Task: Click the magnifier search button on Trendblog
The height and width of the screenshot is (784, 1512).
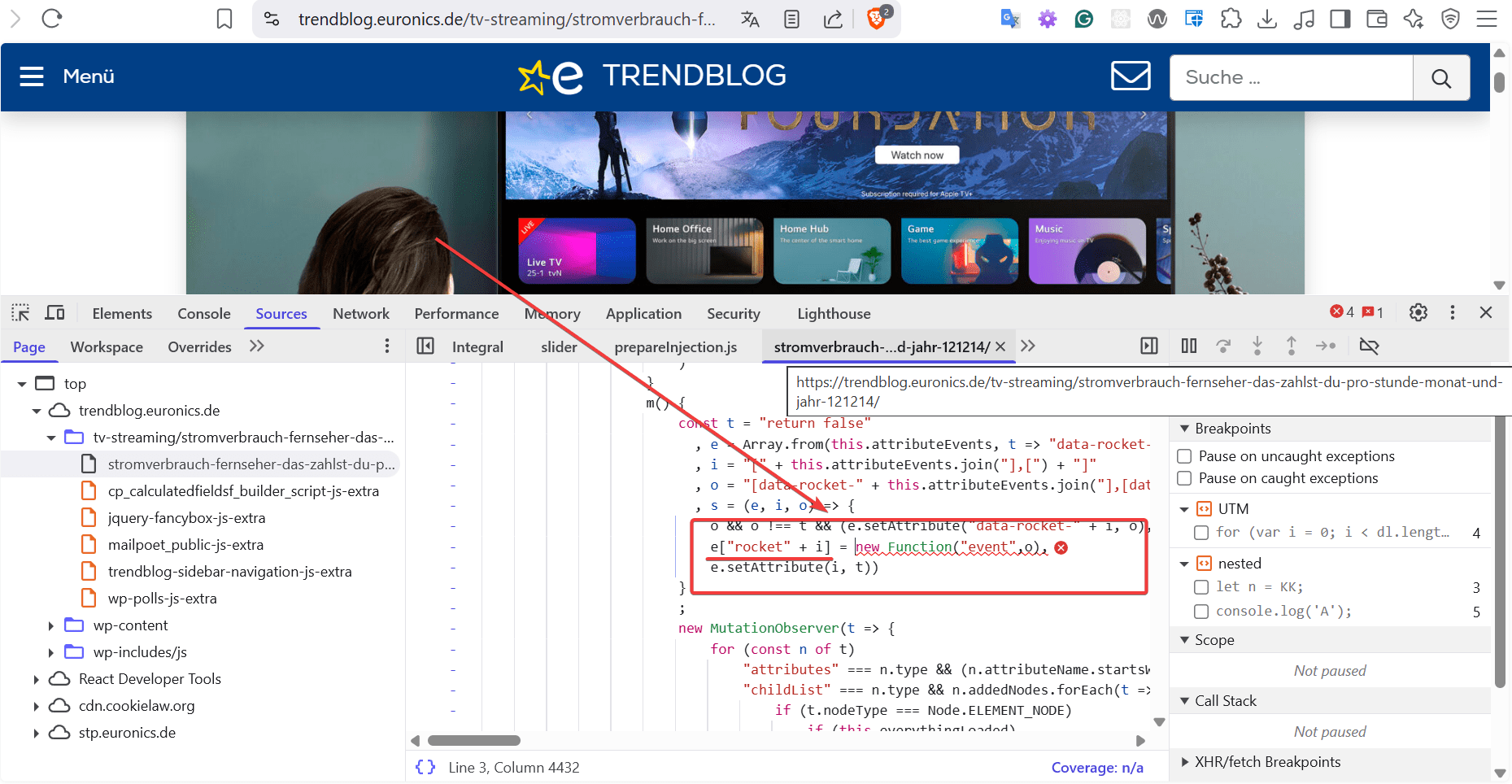Action: [x=1441, y=78]
